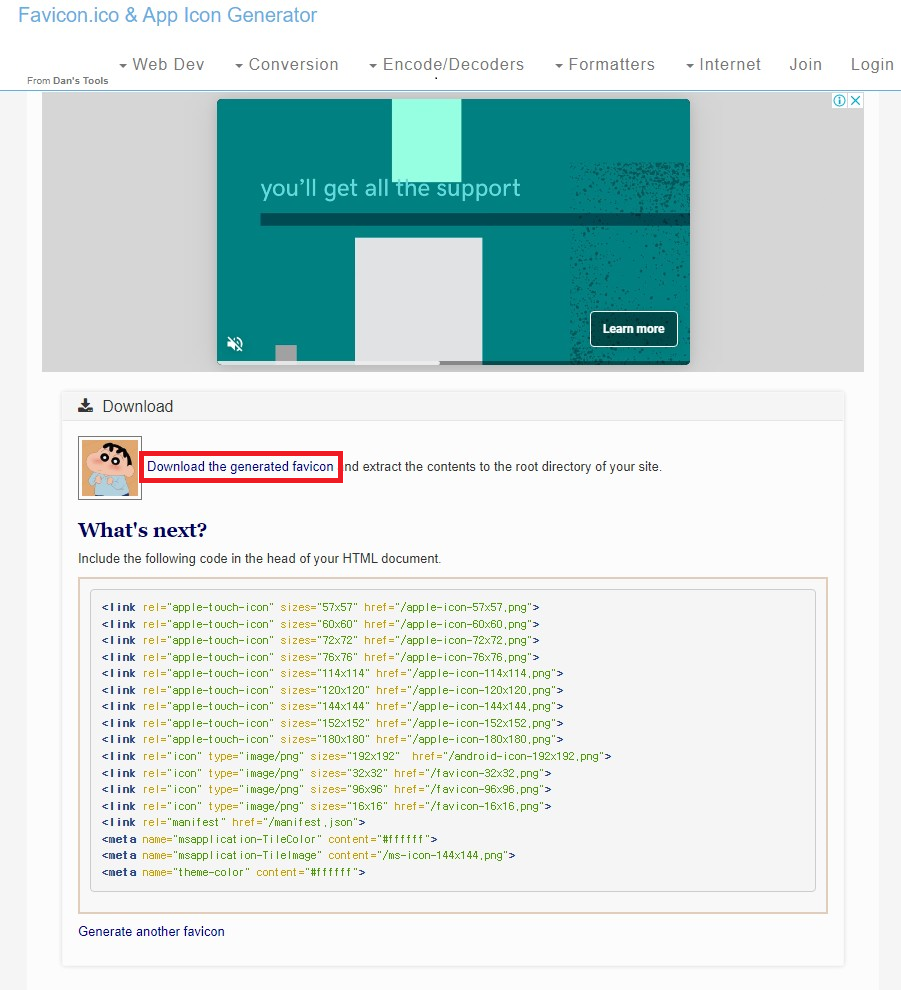Image resolution: width=901 pixels, height=990 pixels.
Task: Click the apple-icon-180x180.png code line
Action: 332,739
